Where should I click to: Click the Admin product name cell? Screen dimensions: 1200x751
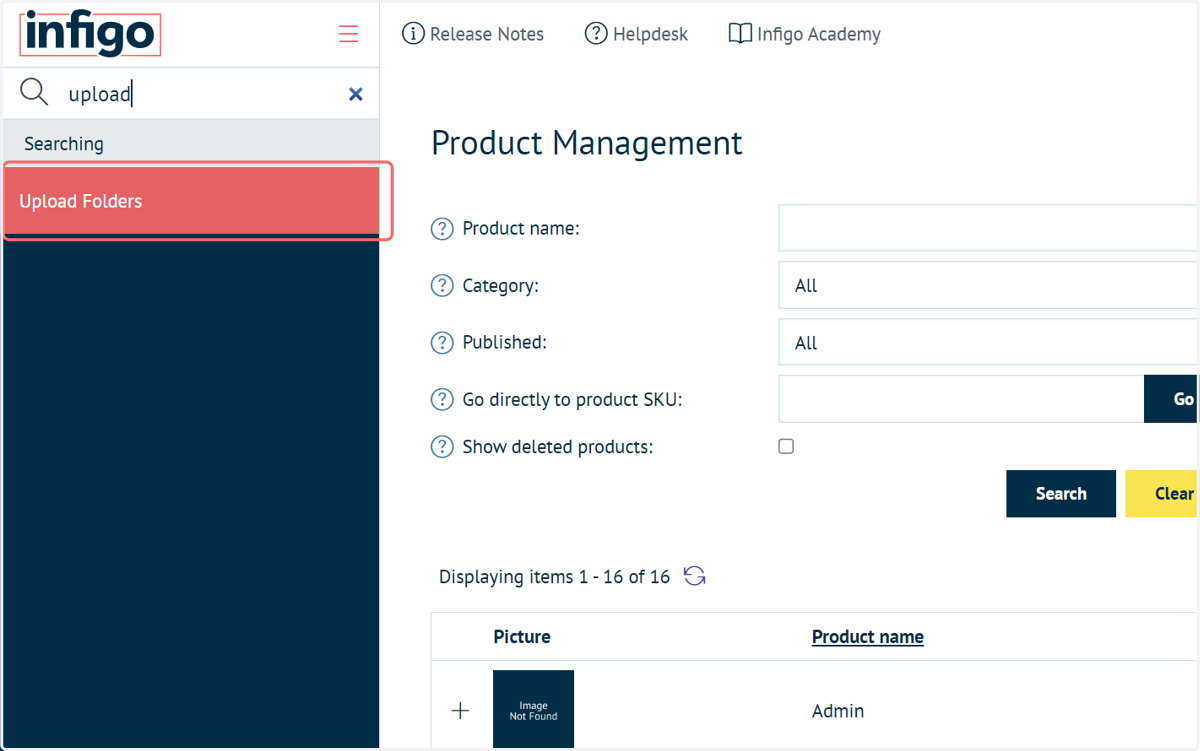[x=838, y=711]
